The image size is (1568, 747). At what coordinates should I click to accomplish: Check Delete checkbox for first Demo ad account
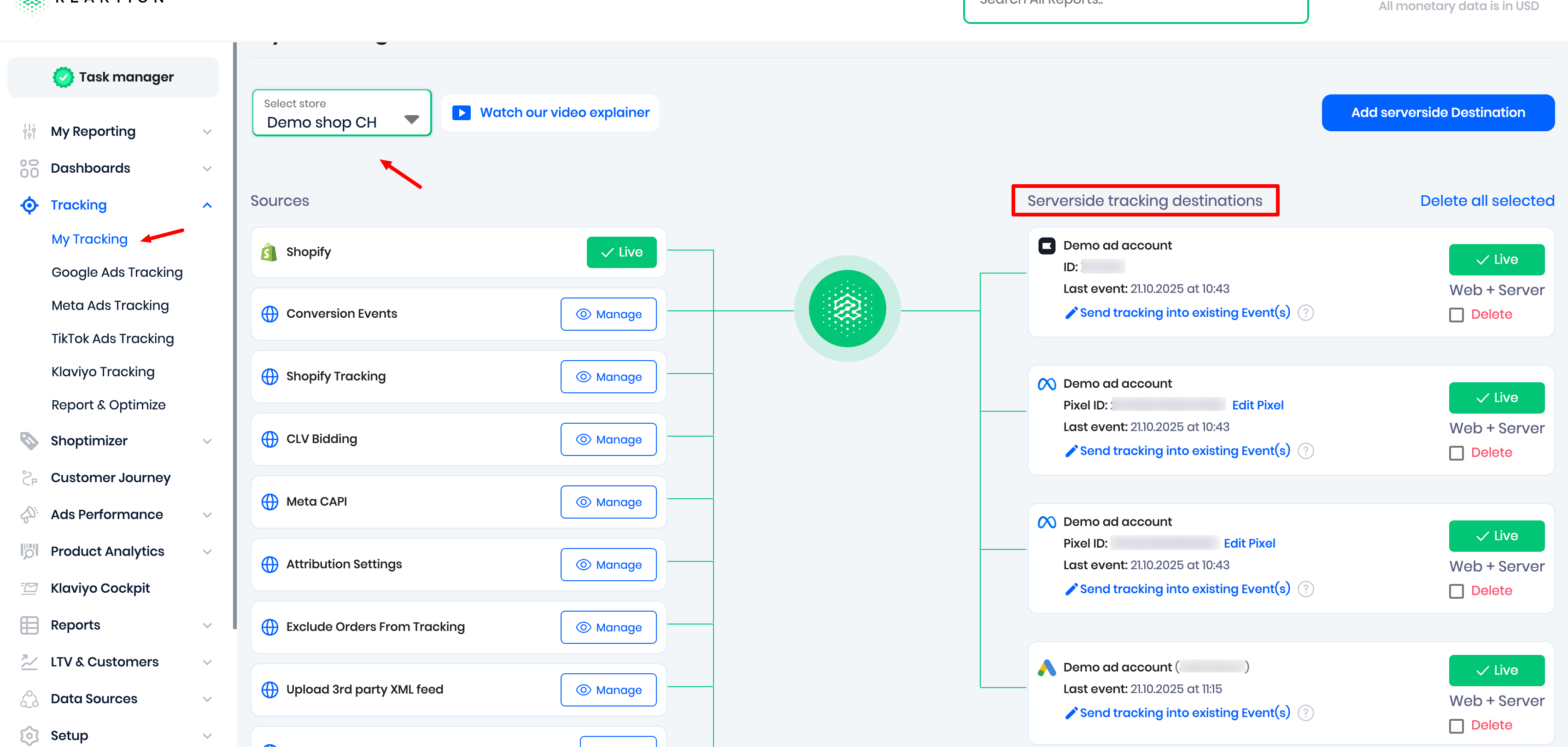point(1456,315)
